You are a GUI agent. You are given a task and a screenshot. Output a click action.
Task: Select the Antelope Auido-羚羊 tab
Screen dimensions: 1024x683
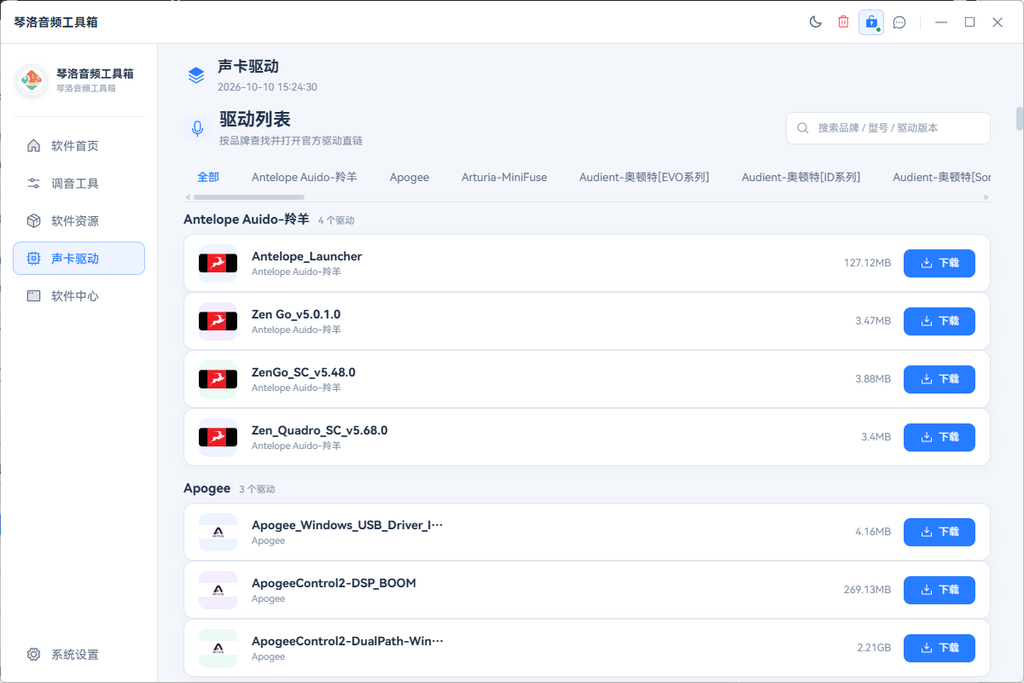coord(304,177)
